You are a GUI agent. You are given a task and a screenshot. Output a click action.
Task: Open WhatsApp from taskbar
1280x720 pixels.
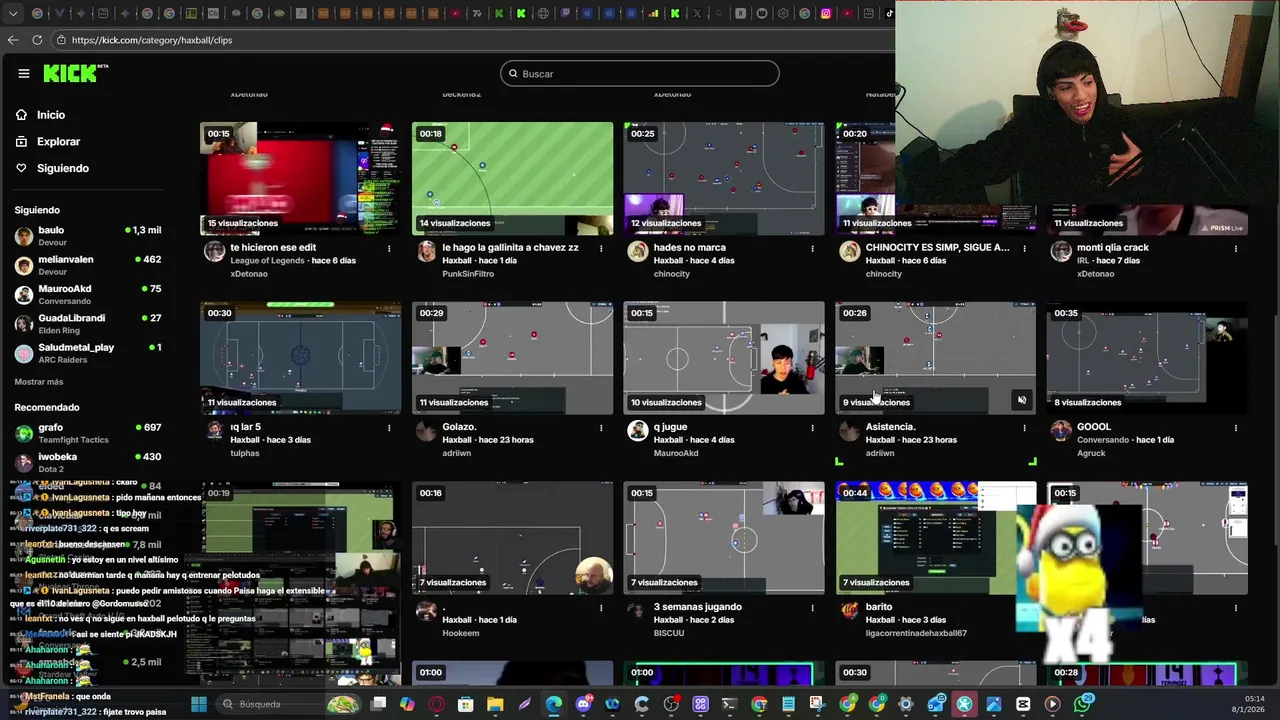[x=1082, y=704]
